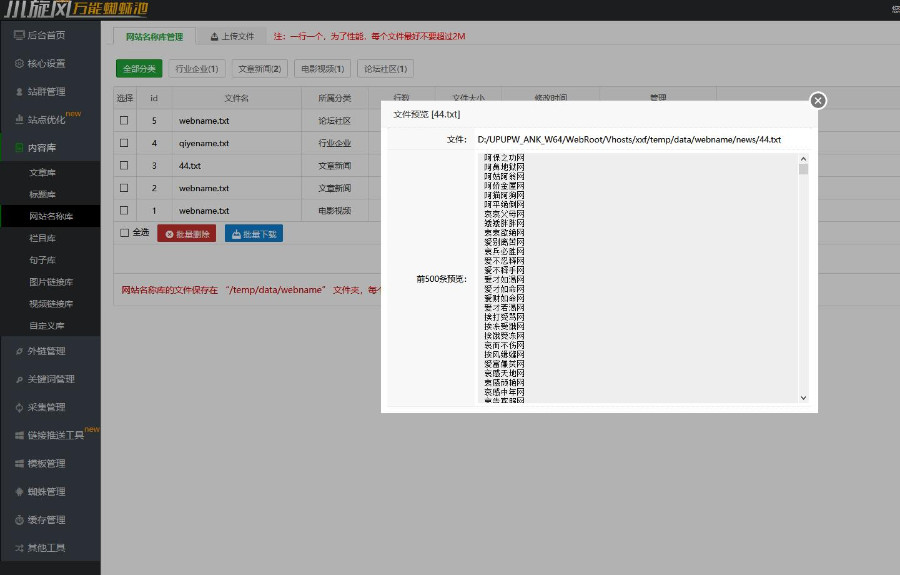Click the 后台首页 monitor icon

coord(19,35)
